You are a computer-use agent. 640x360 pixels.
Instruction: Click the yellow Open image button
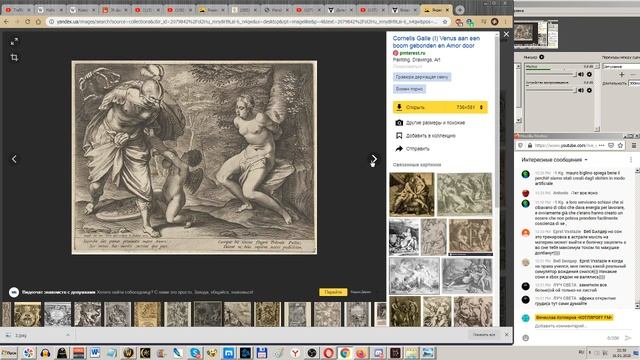(x=440, y=107)
